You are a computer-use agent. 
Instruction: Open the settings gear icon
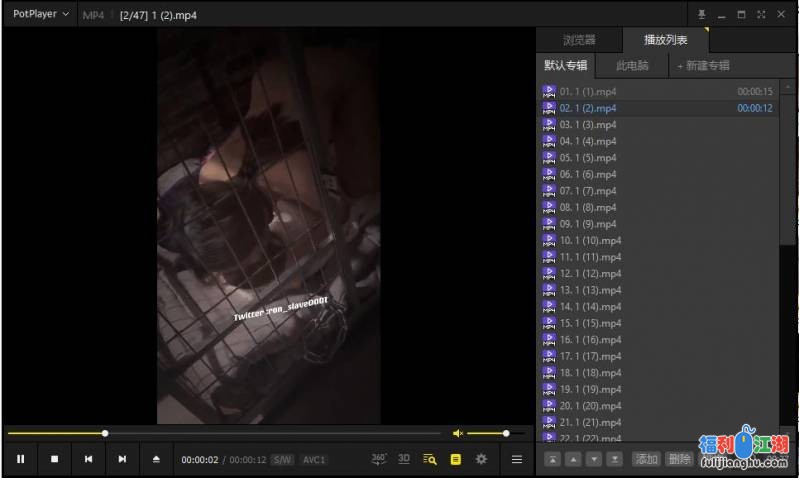tap(481, 459)
